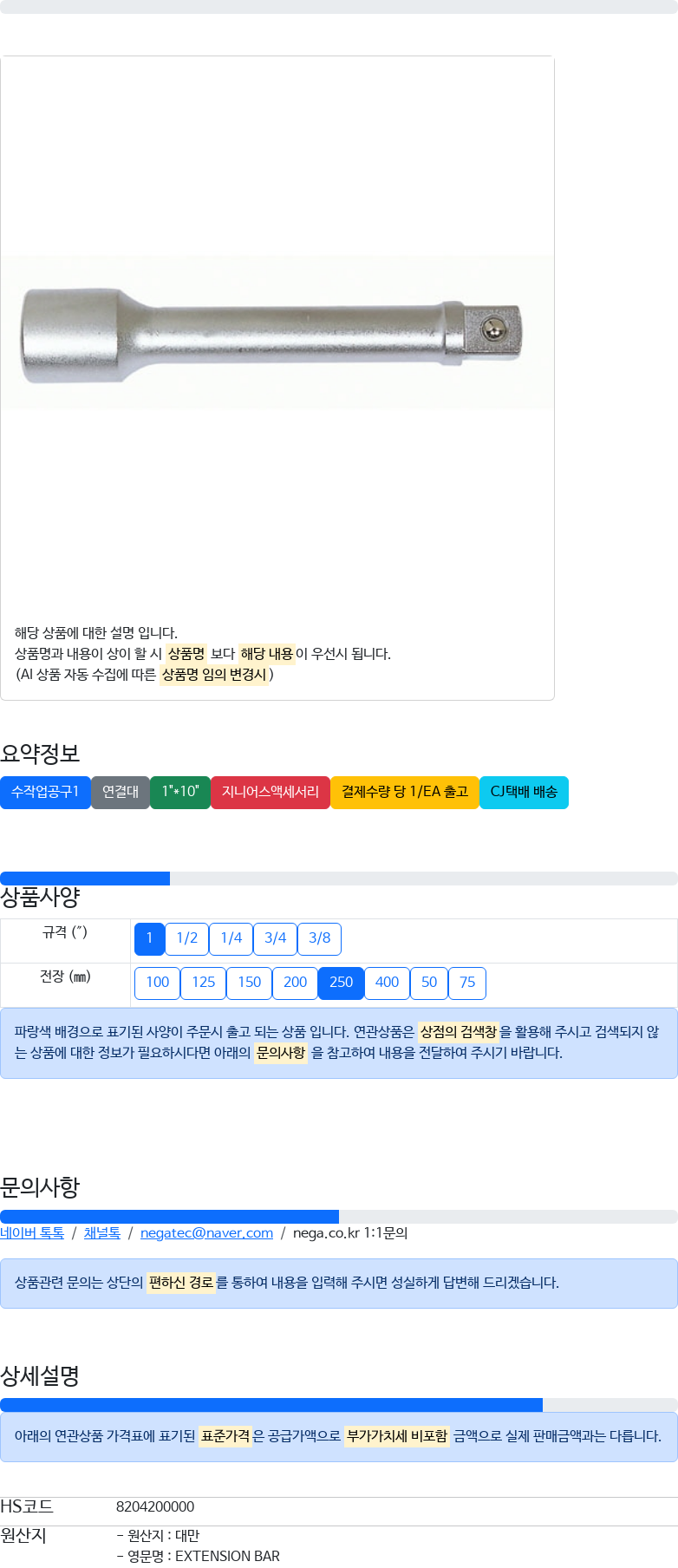Select the 150 mm length option
Screen dimensions: 678x1568
click(249, 983)
